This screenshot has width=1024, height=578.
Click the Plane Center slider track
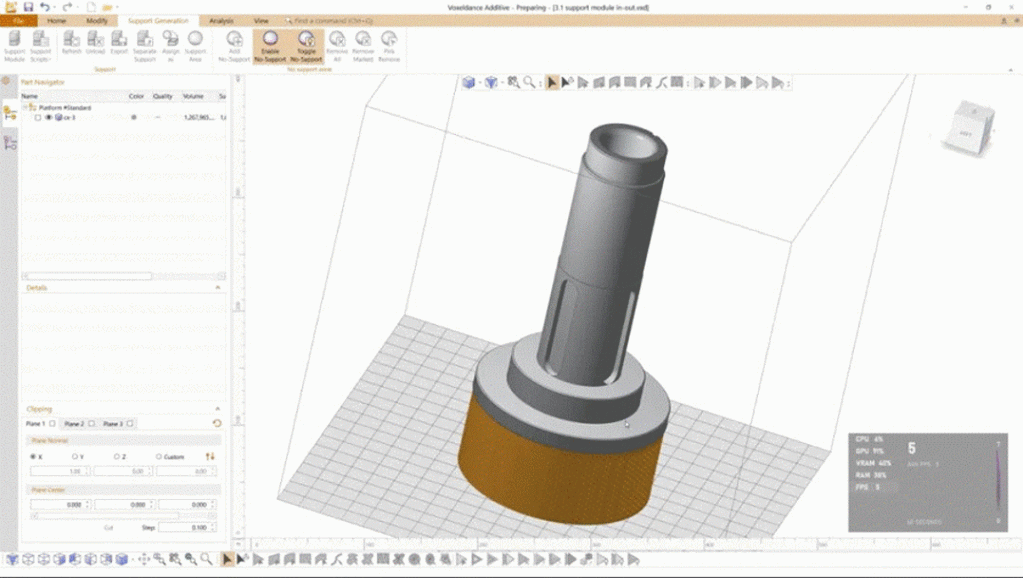(104, 516)
